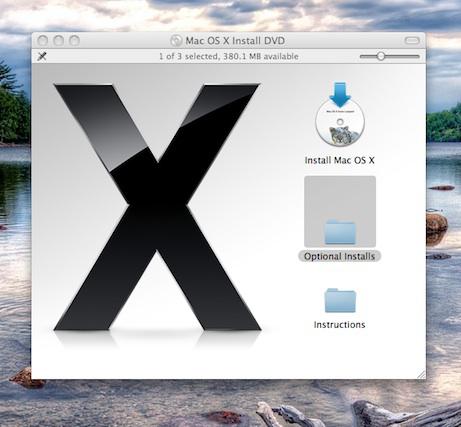Click the Mac OS X Install DVD title
This screenshot has width=461, height=427.
(x=235, y=41)
